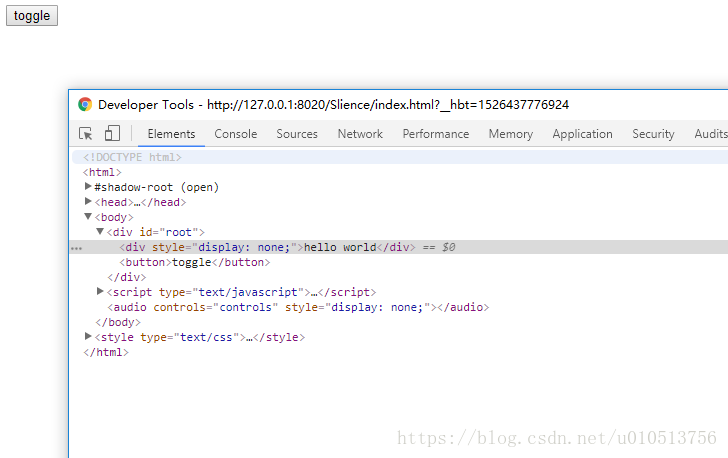Select the hello world div row
Image resolution: width=728 pixels, height=458 pixels.
click(x=399, y=247)
